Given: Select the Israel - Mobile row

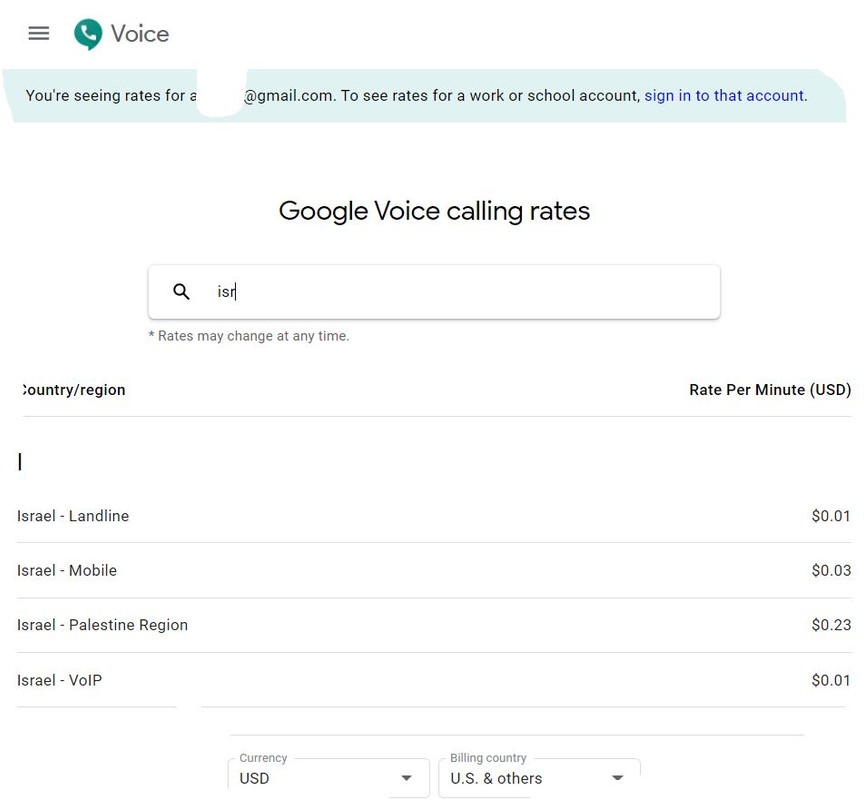Looking at the screenshot, I should [434, 570].
